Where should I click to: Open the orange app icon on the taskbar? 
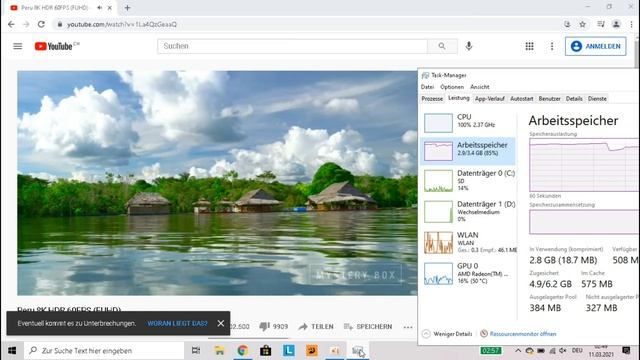312,351
